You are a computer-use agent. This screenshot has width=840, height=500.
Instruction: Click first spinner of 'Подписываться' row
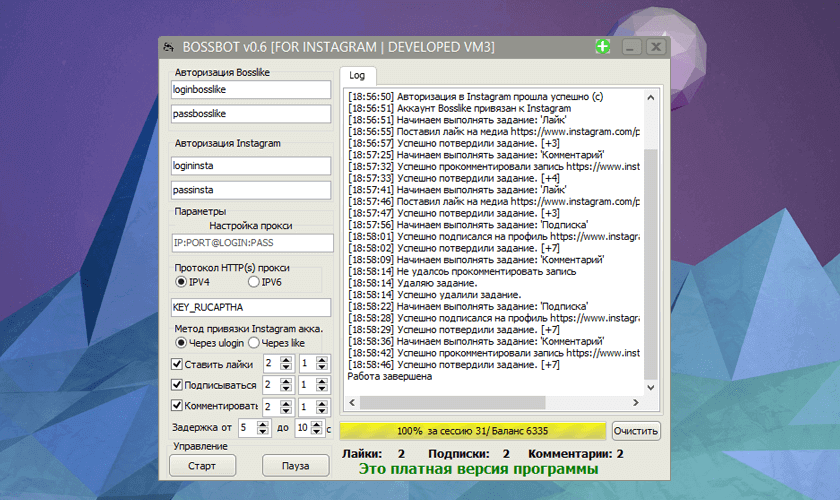click(278, 385)
